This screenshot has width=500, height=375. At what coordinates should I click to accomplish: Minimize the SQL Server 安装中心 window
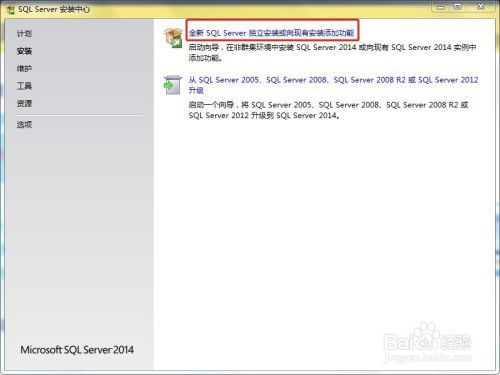pos(441,7)
